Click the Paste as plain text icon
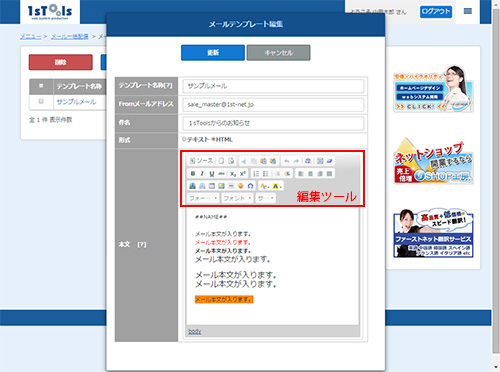Screen dimensions: 500x372 pyautogui.click(x=273, y=161)
